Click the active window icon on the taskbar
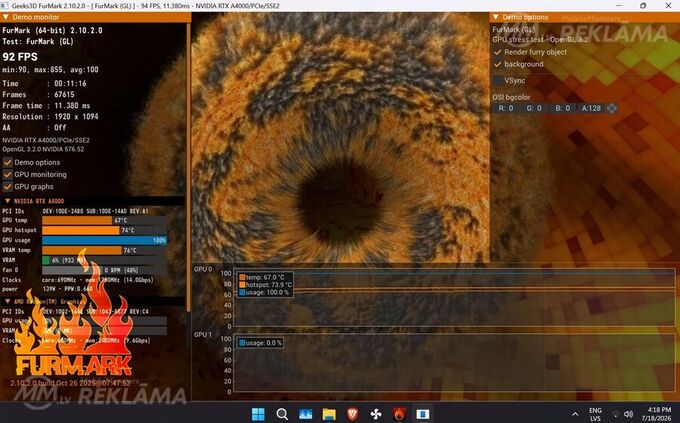The image size is (680, 423). (x=423, y=414)
